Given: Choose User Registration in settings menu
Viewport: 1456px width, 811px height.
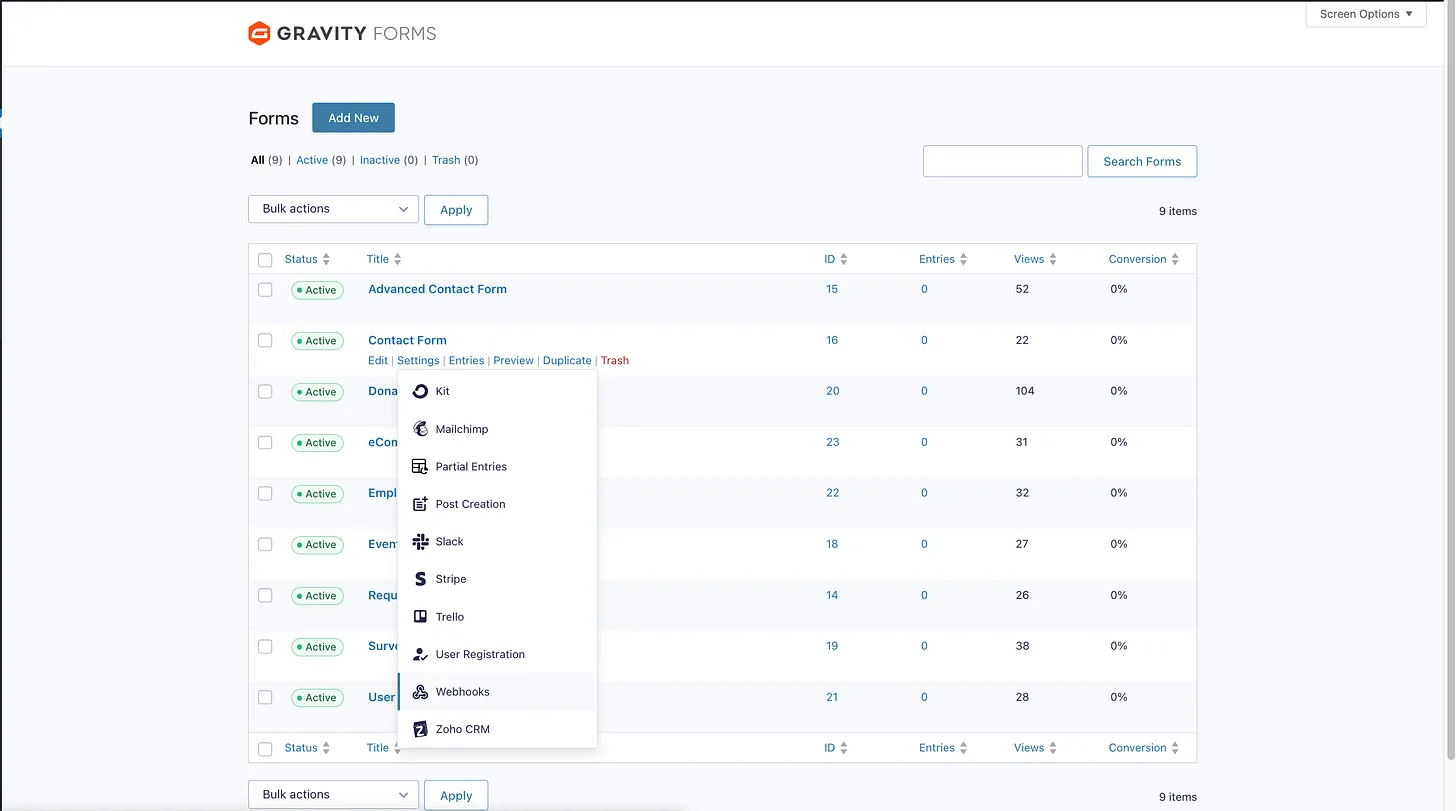Looking at the screenshot, I should (x=480, y=654).
